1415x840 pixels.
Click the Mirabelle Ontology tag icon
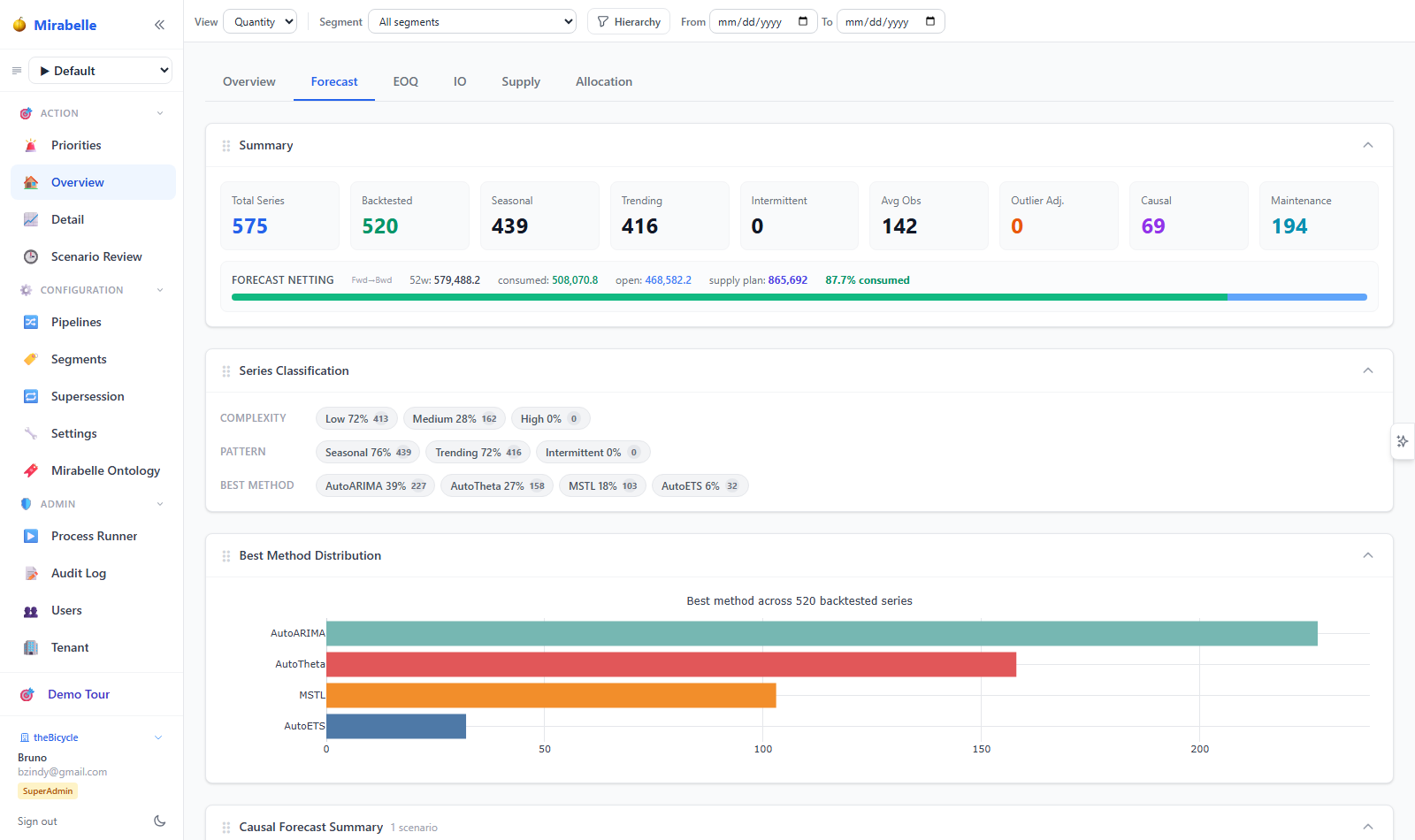coord(31,470)
